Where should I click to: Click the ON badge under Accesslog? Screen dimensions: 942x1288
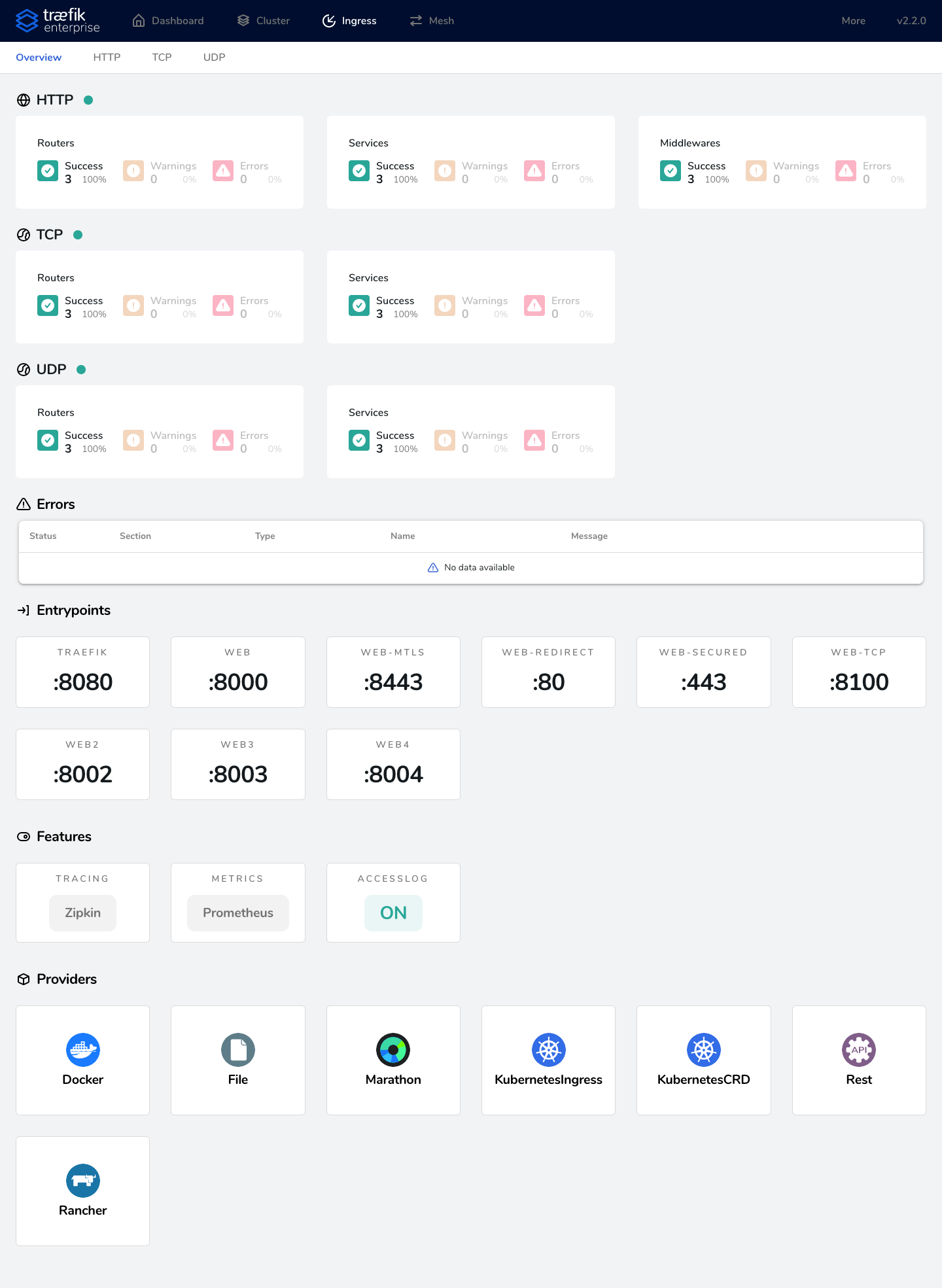coord(393,913)
